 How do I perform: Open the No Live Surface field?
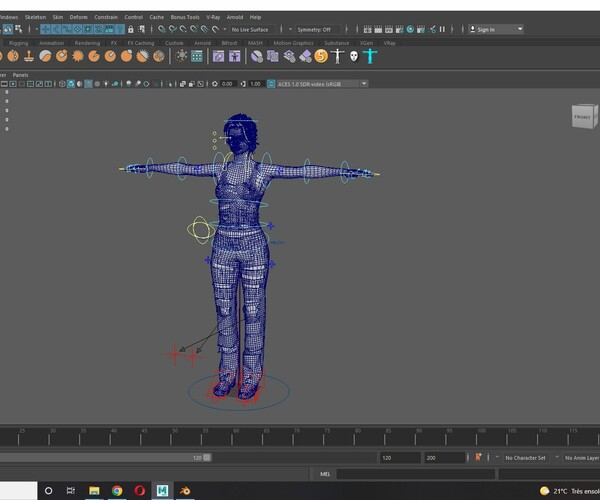point(252,29)
